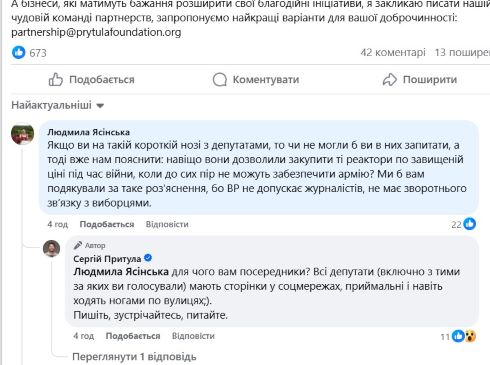Click Відповісти under Сергій Притула's reply
This screenshot has width=490, height=365.
coord(193,336)
